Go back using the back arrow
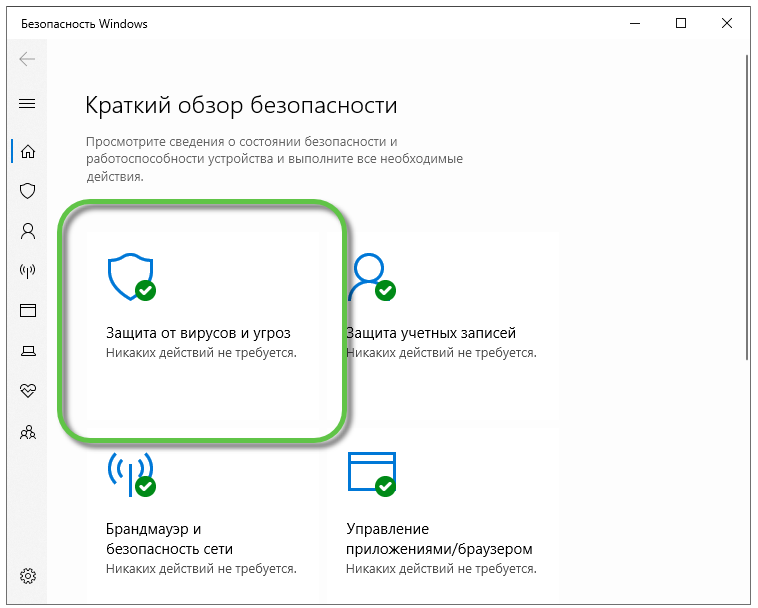Screen dimensions: 758x608 [x=27, y=59]
